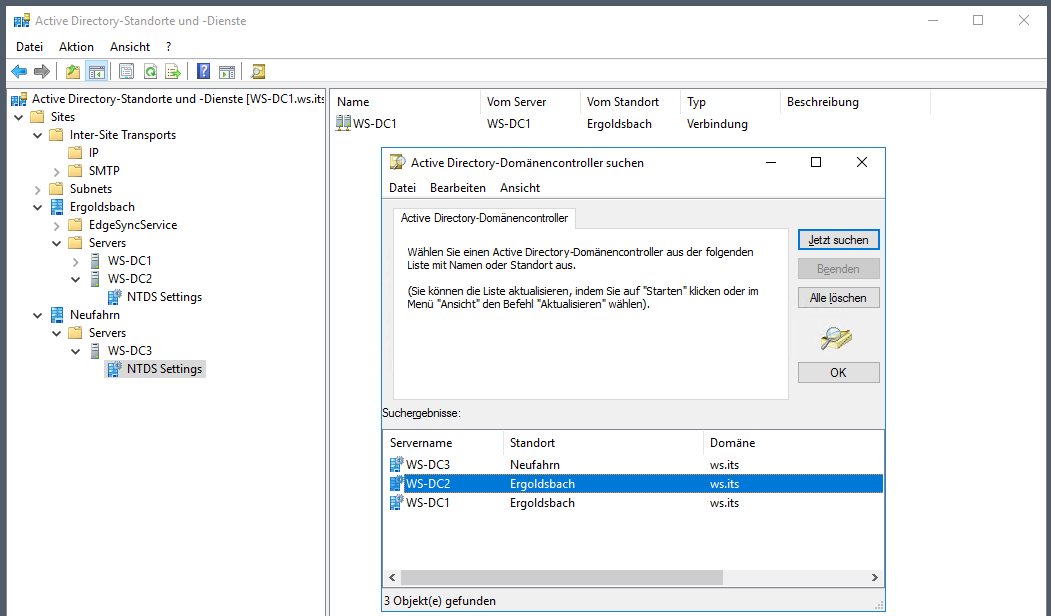
Task: Click the Ergoldsbach site icon in tree
Action: tap(57, 206)
